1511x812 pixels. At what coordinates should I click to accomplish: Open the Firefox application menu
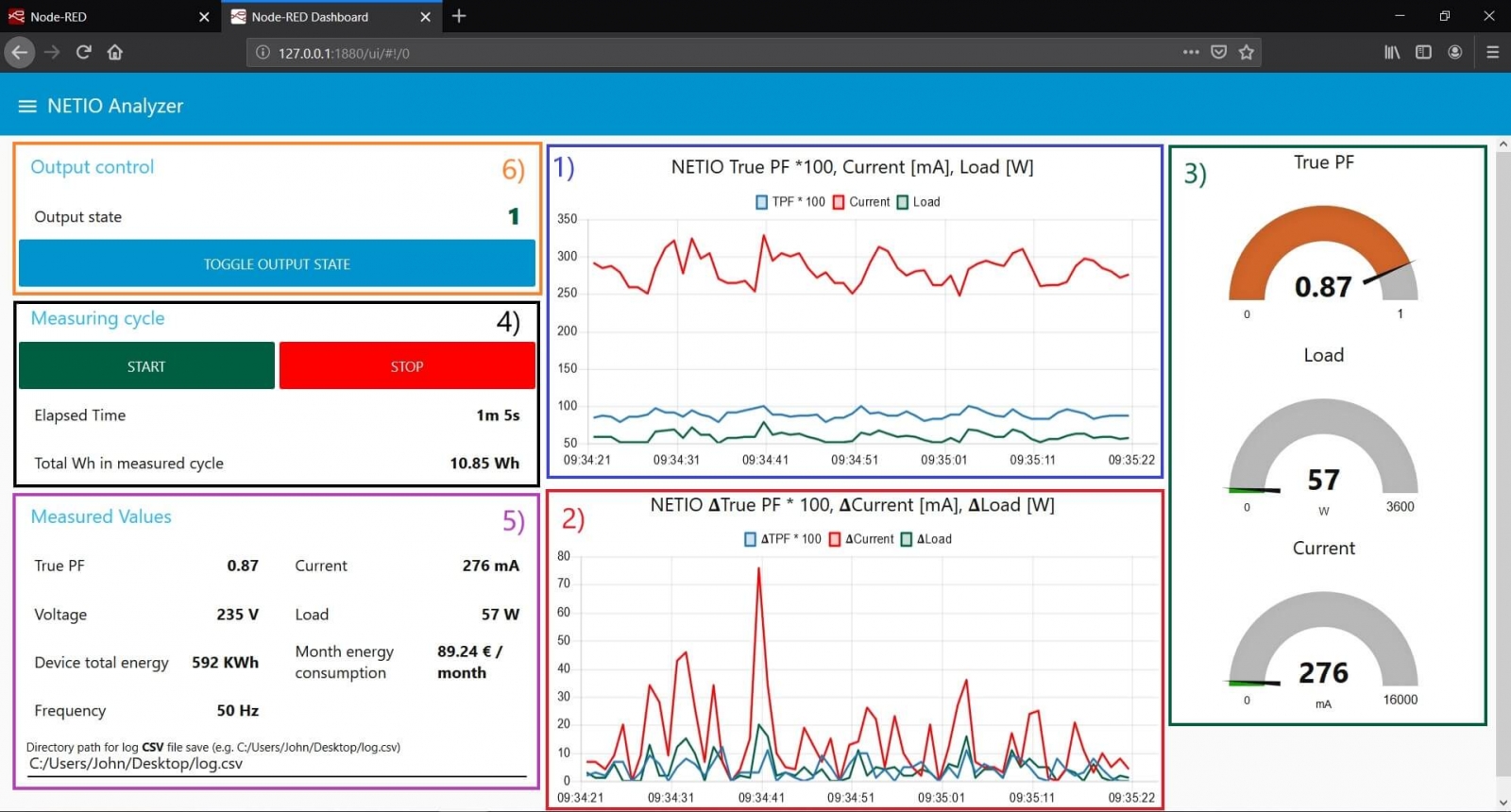1492,52
